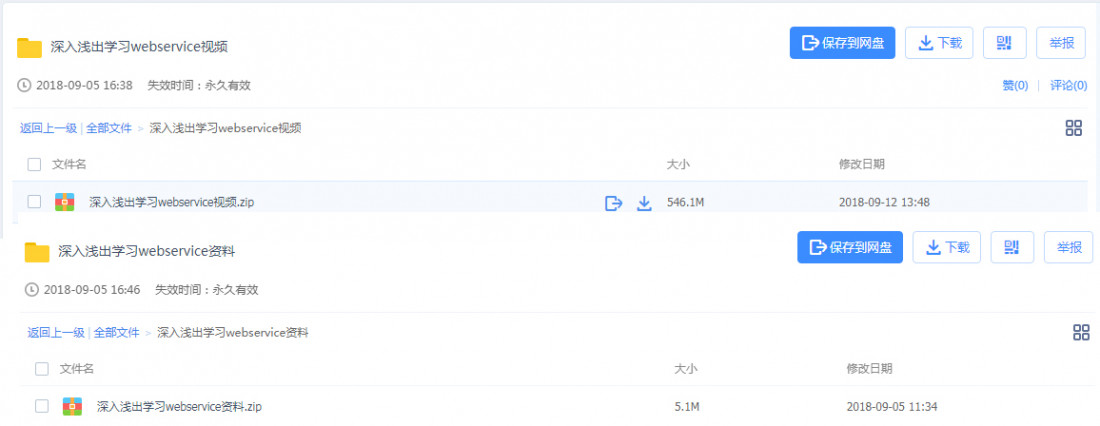Check the 深入浅出学习webservice视频.zip checkbox
Screen dimensions: 1100x426
coord(34,202)
